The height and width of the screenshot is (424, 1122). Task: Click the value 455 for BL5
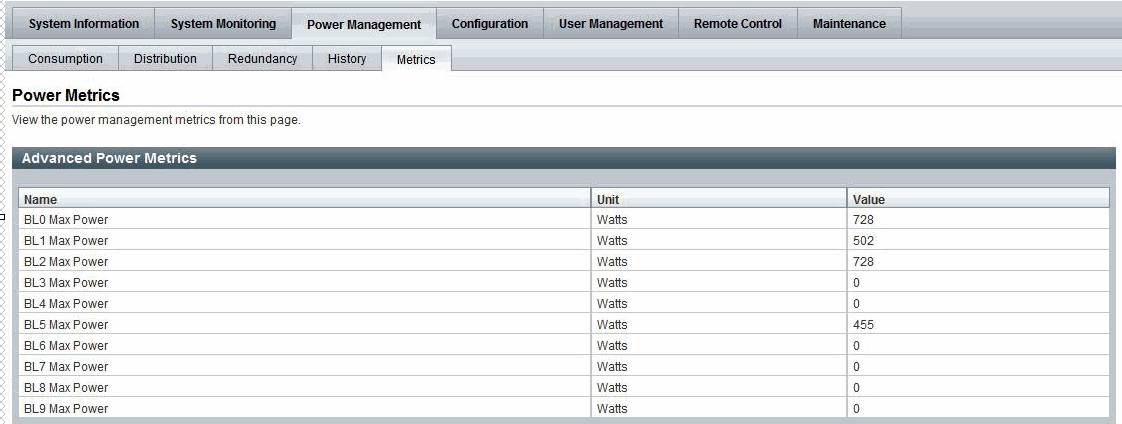(863, 325)
